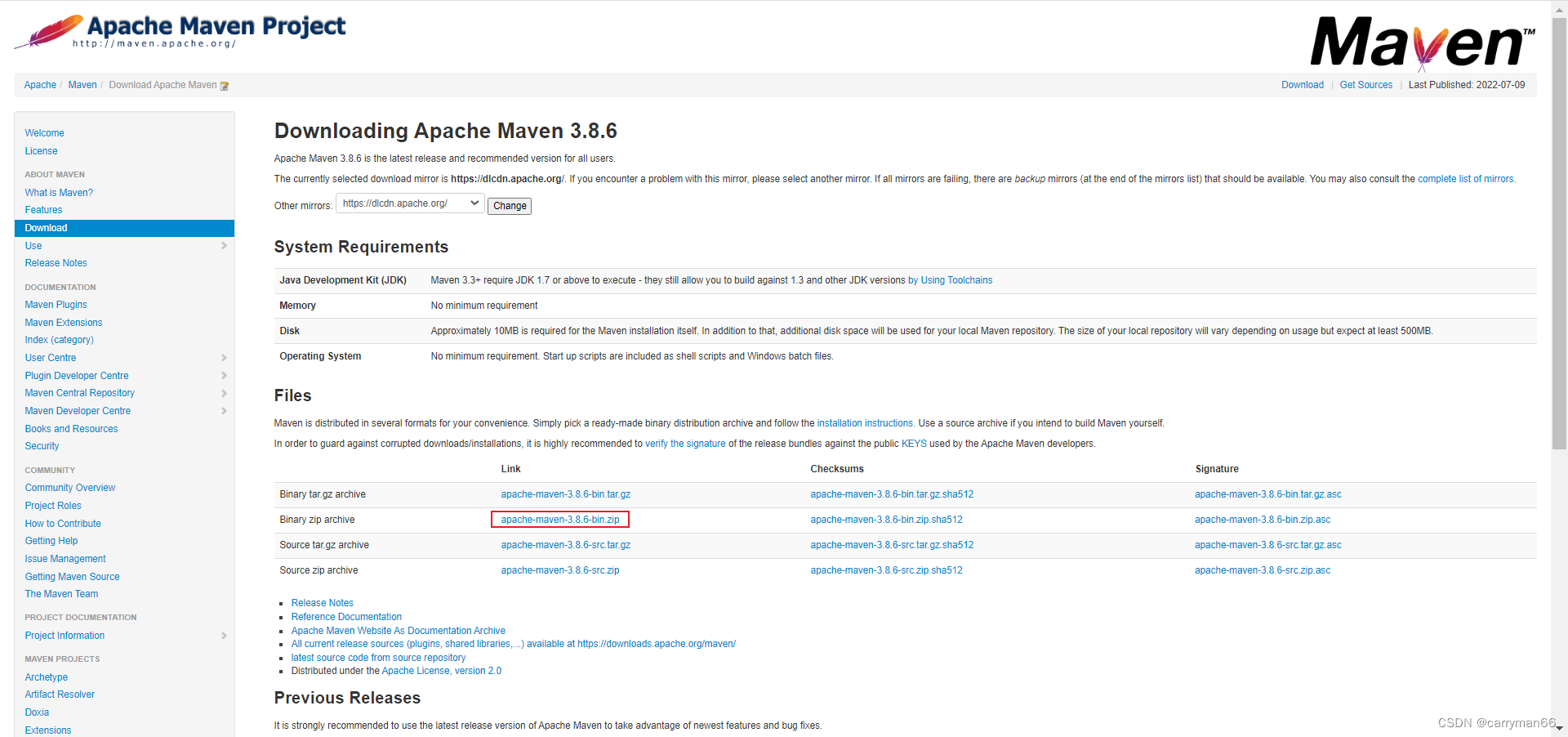Select Maven Plugins in the sidebar
Screen dimensions: 1568x737
pos(56,304)
